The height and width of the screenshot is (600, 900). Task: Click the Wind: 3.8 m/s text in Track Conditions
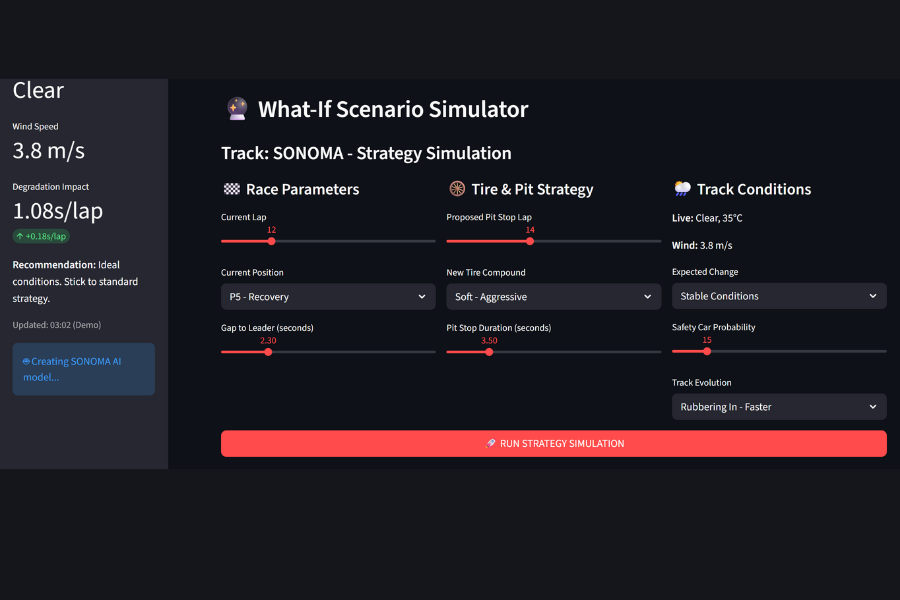coord(702,245)
